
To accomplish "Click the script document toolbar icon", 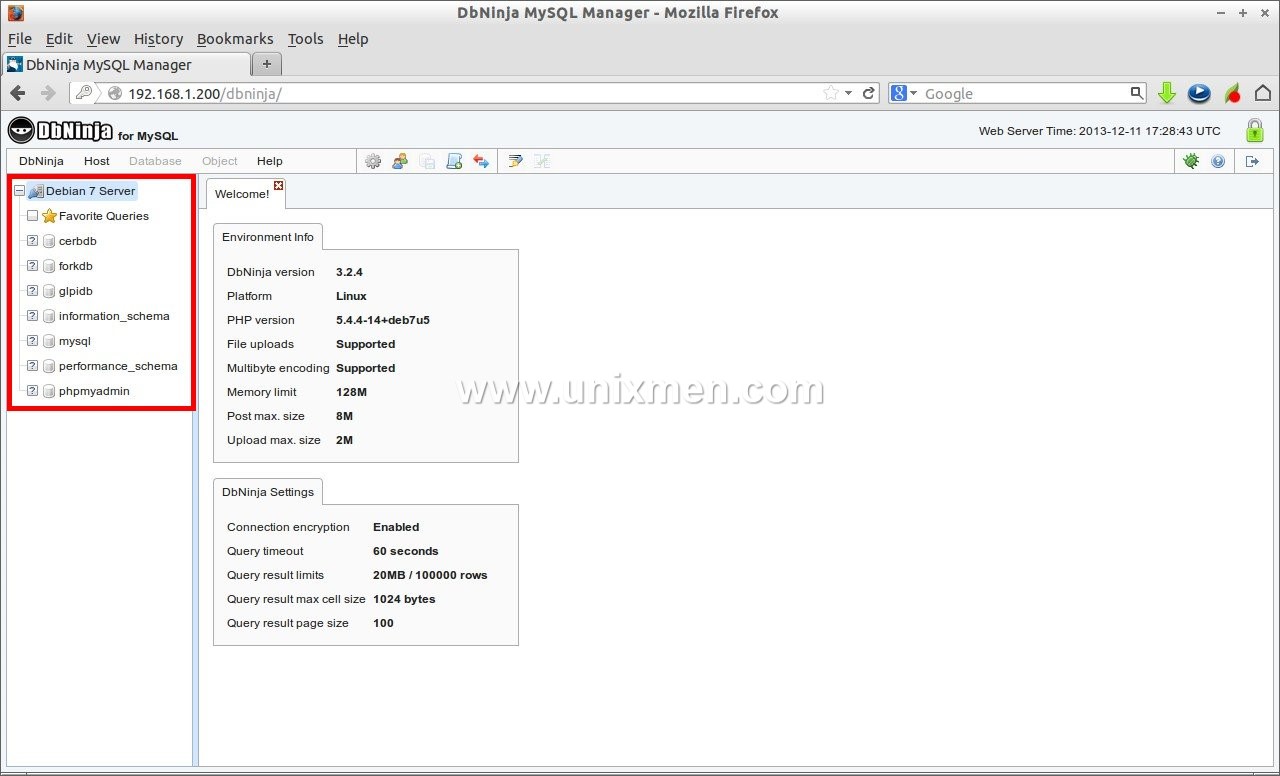I will [454, 161].
